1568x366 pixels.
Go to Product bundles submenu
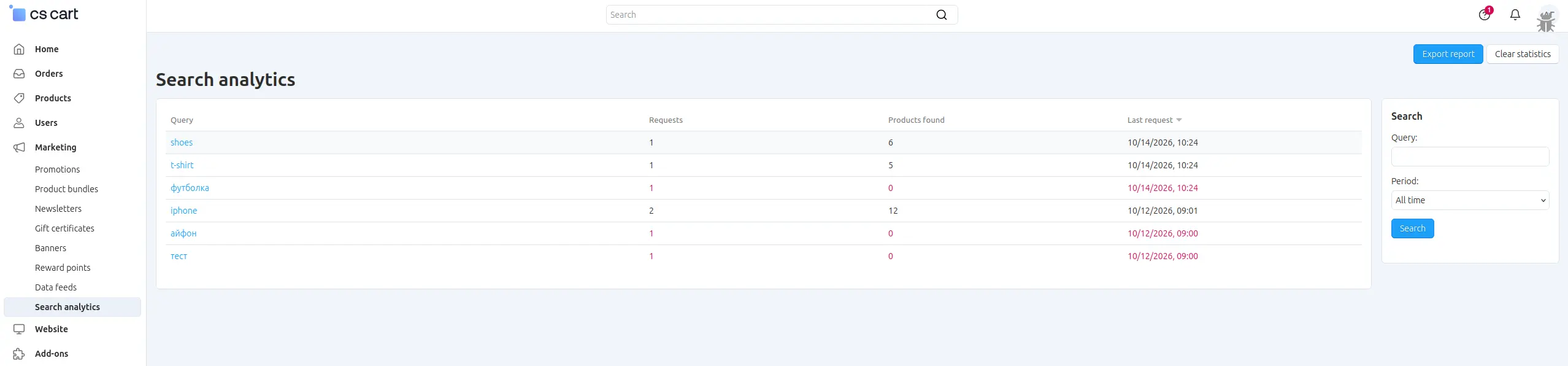pos(66,189)
